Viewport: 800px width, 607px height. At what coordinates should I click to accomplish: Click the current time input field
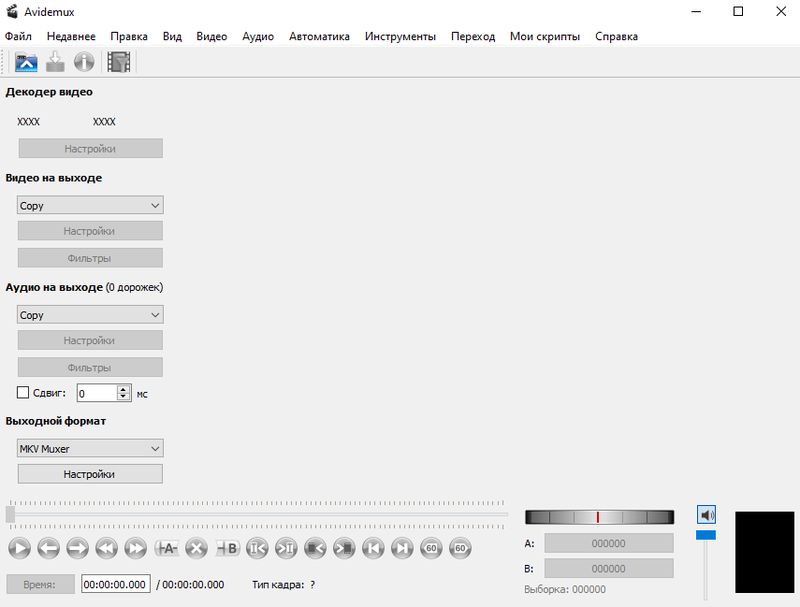coord(115,584)
